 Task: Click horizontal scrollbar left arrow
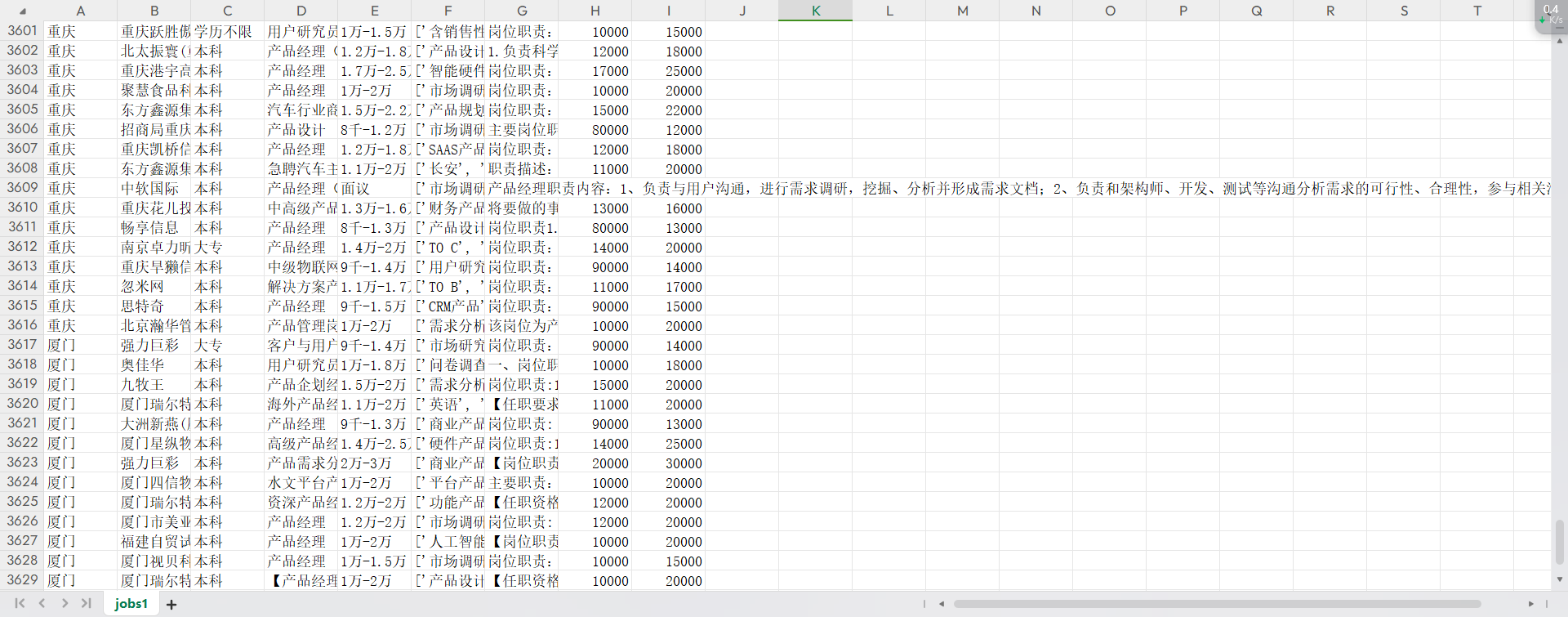[x=942, y=604]
